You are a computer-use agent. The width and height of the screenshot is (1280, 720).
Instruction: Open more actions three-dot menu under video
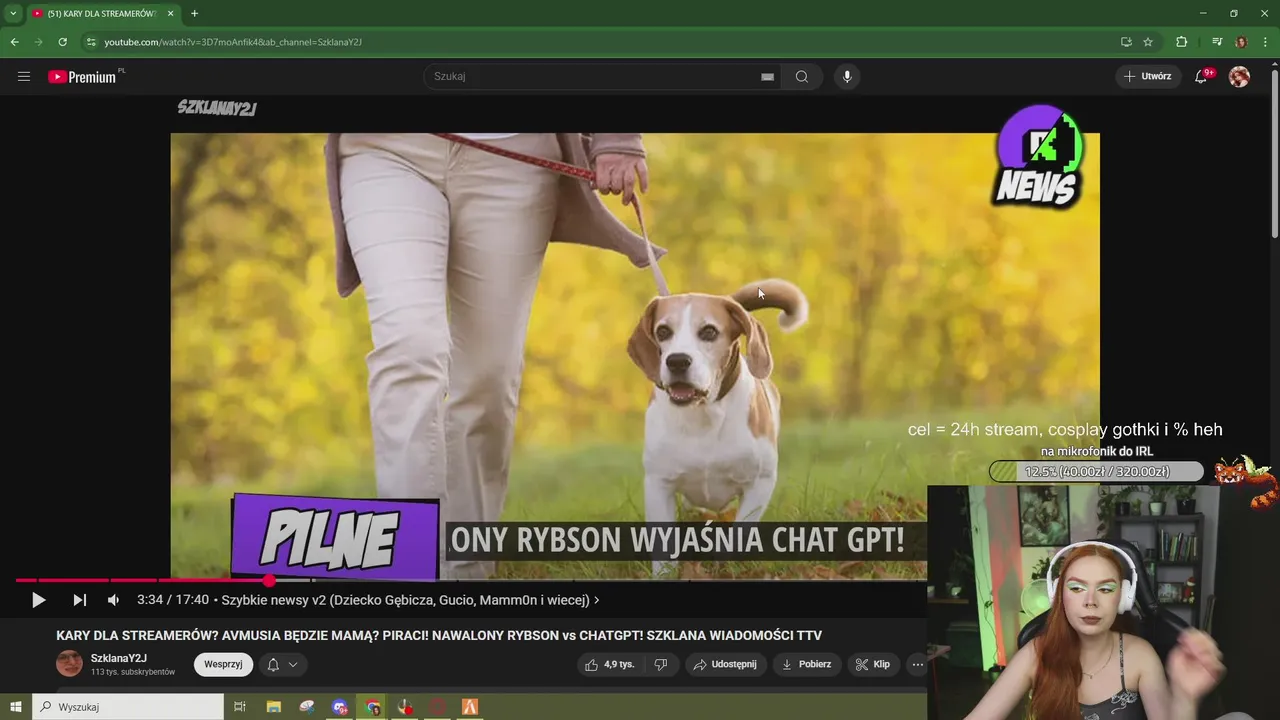[917, 664]
